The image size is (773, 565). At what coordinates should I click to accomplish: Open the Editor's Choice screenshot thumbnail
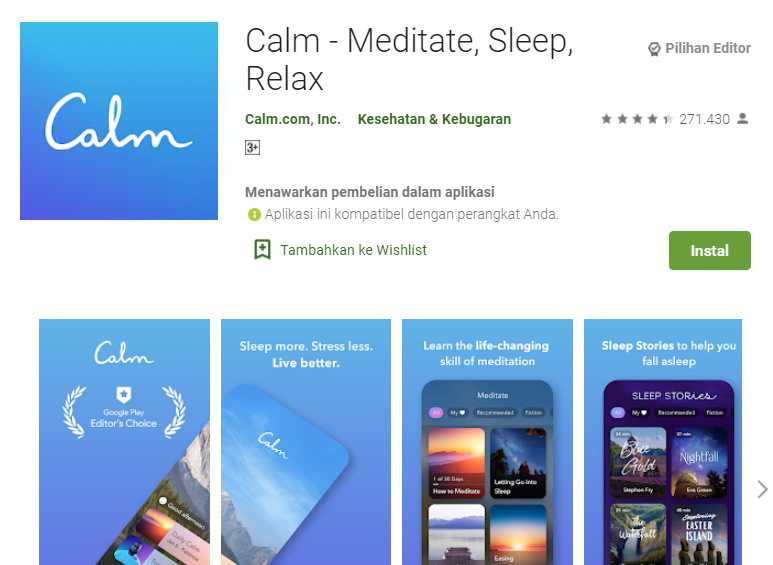pos(124,442)
